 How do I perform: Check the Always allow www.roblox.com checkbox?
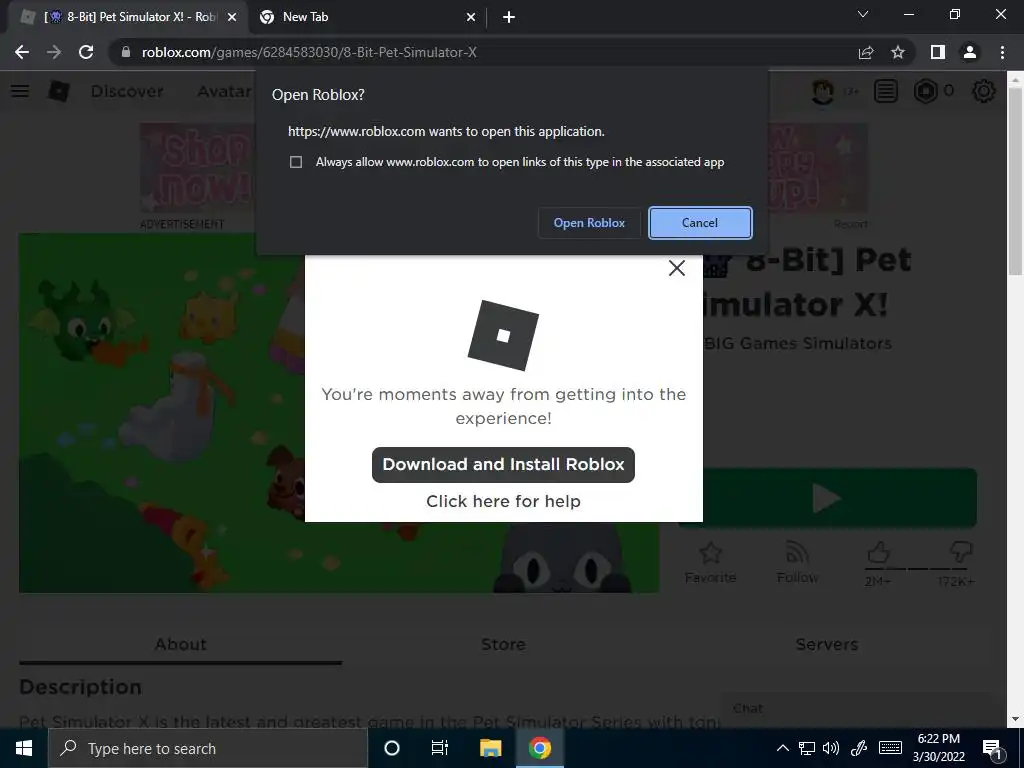296,162
